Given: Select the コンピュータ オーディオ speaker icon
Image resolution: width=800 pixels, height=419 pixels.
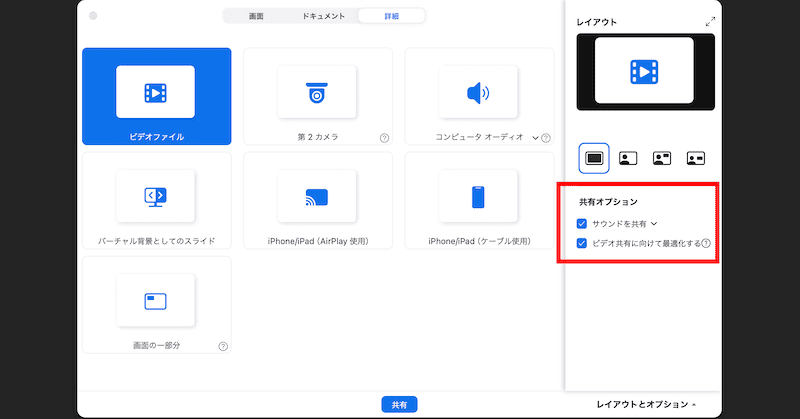Looking at the screenshot, I should pos(478,93).
